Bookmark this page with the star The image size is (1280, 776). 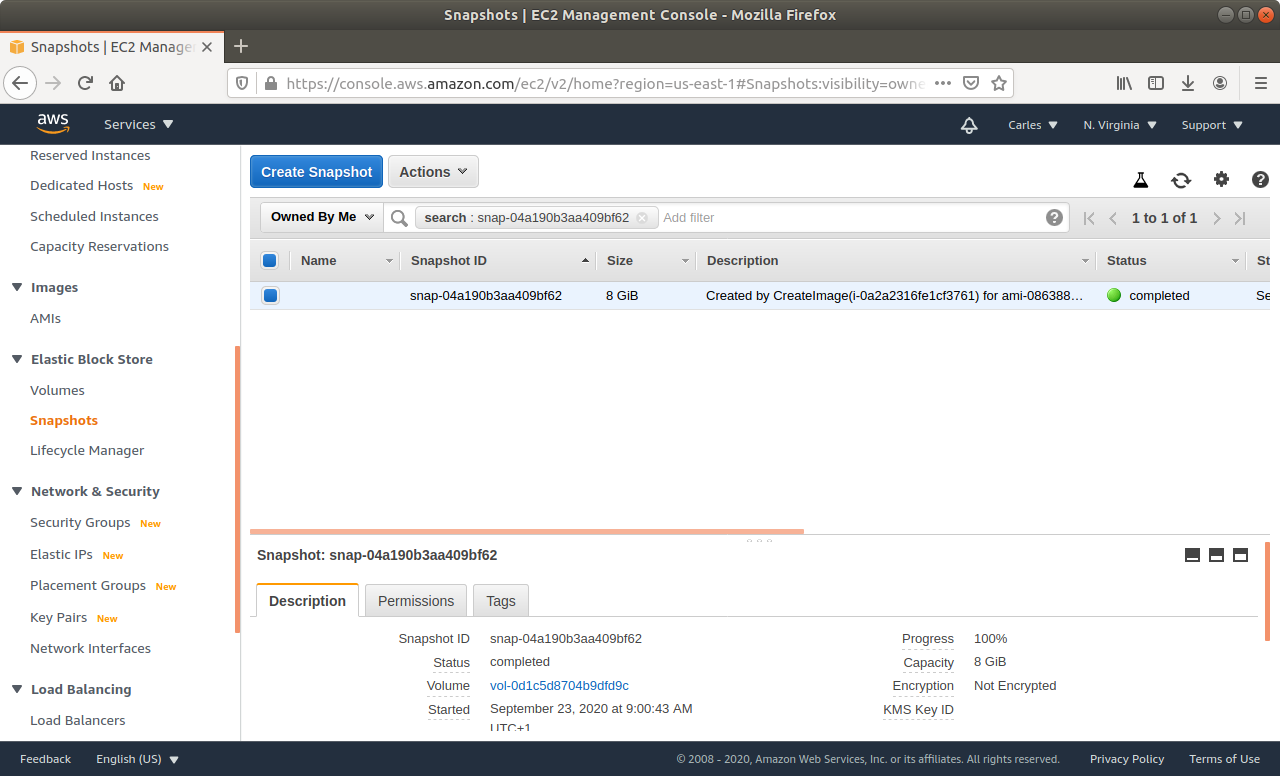[998, 83]
